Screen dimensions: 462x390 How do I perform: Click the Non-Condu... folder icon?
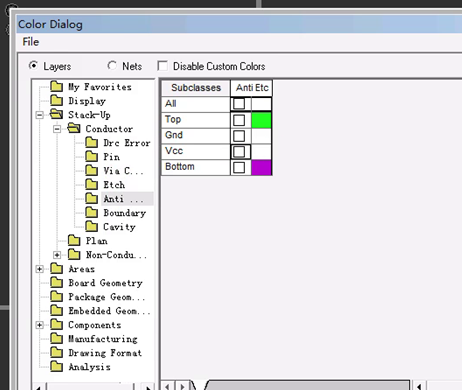point(74,255)
